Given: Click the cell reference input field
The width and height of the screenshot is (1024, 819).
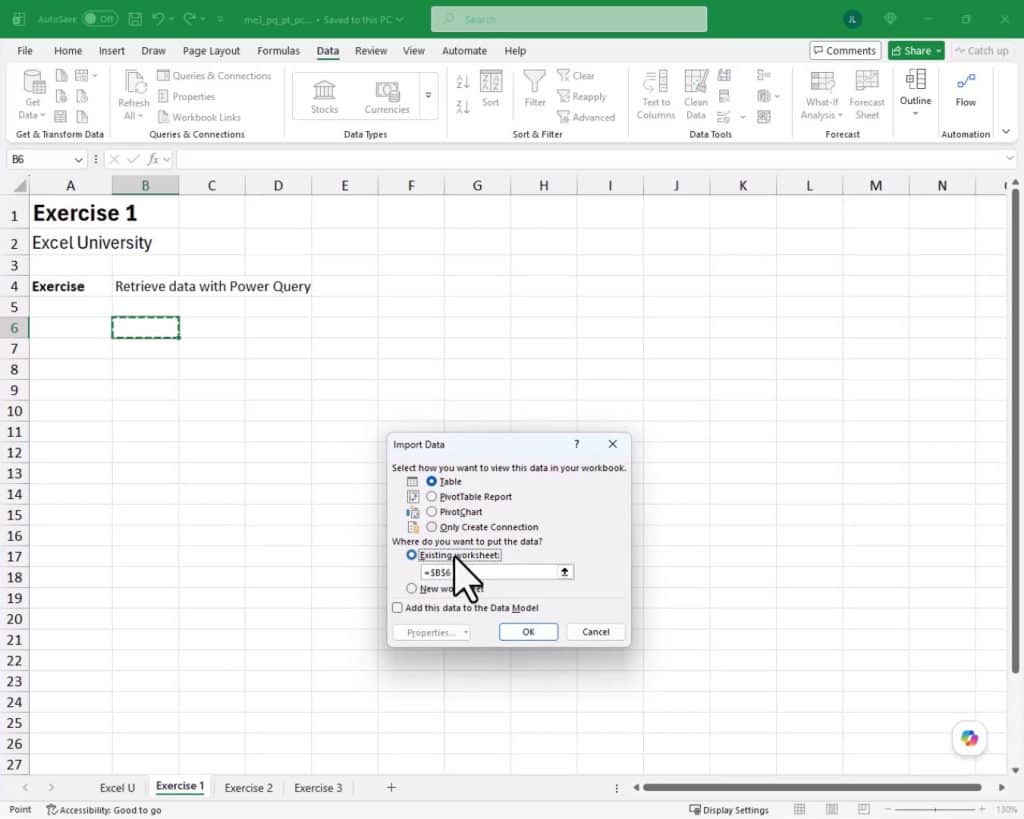Looking at the screenshot, I should click(x=488, y=572).
